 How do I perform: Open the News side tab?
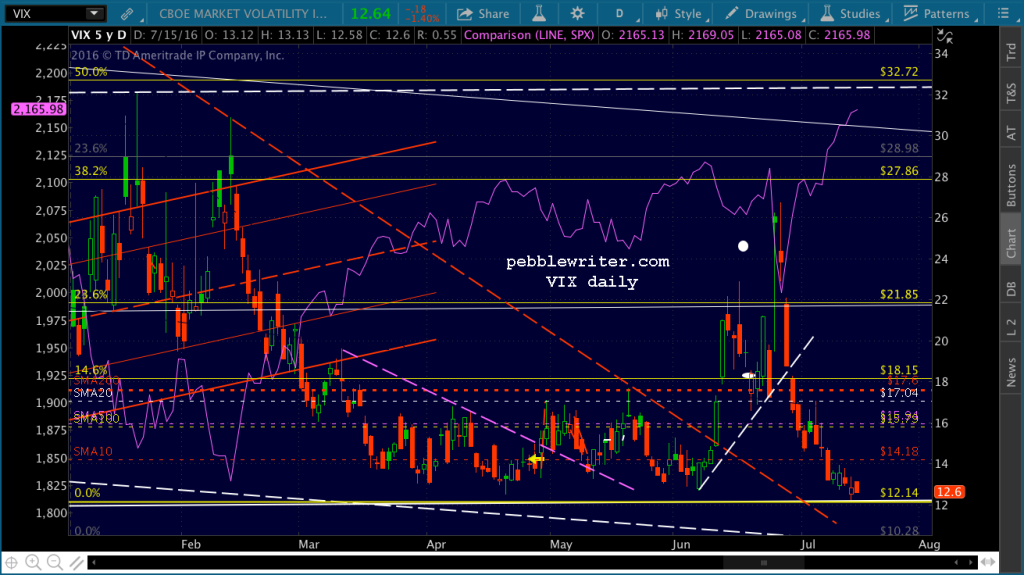click(1011, 372)
